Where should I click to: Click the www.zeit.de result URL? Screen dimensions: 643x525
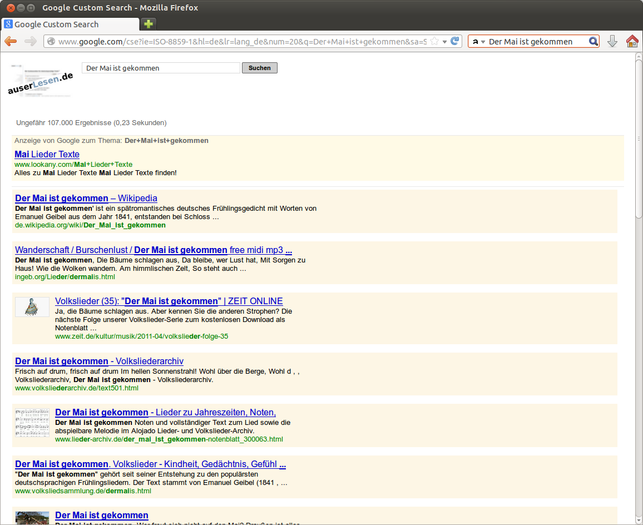(x=141, y=336)
